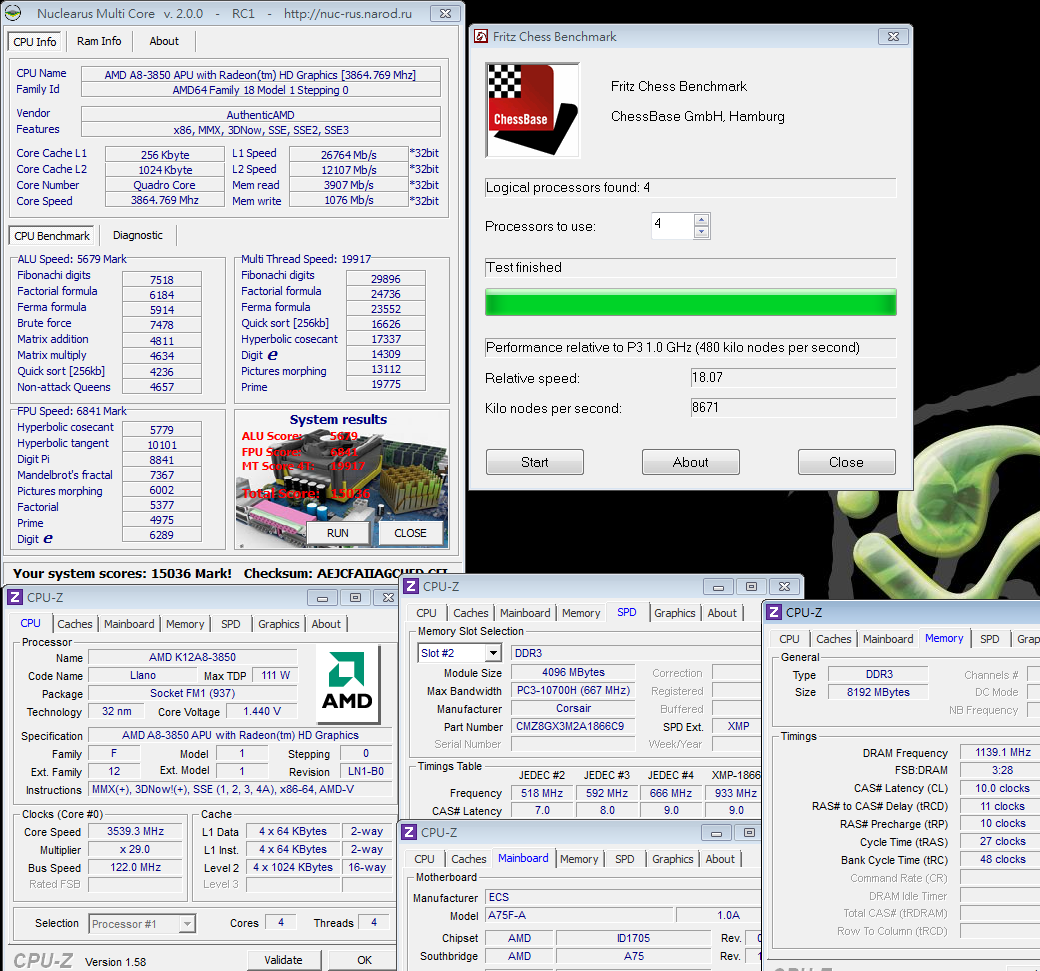Click the AMD logo in CPU-Z CPU tab

347,683
